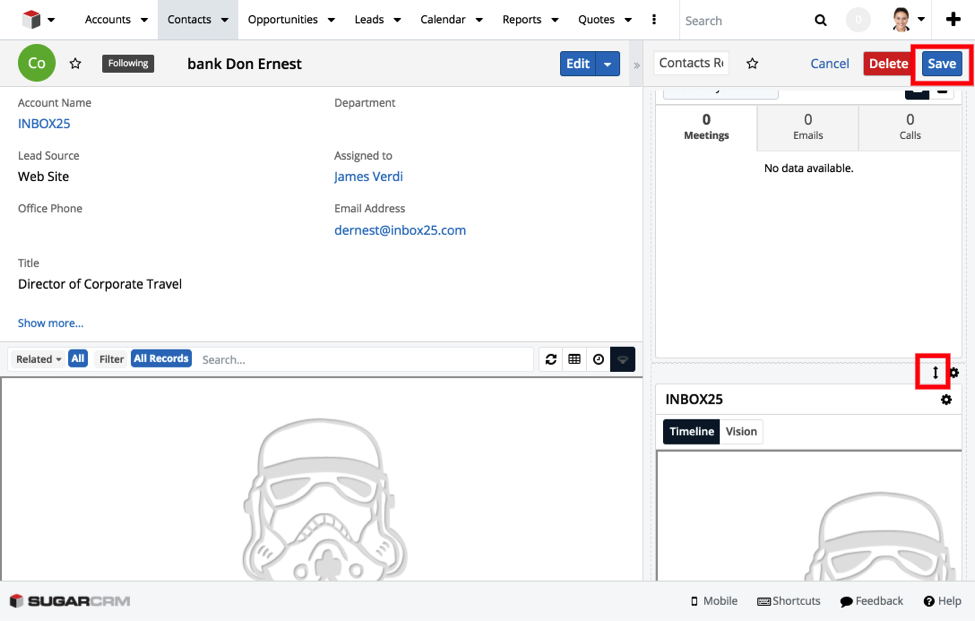Expand the user avatar dropdown arrow

(921, 19)
